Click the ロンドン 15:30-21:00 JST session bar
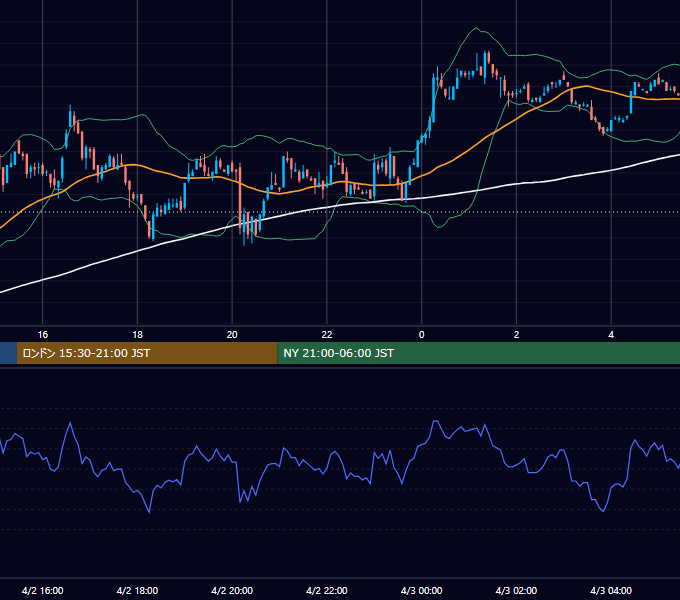Image resolution: width=680 pixels, height=600 pixels. [147, 353]
